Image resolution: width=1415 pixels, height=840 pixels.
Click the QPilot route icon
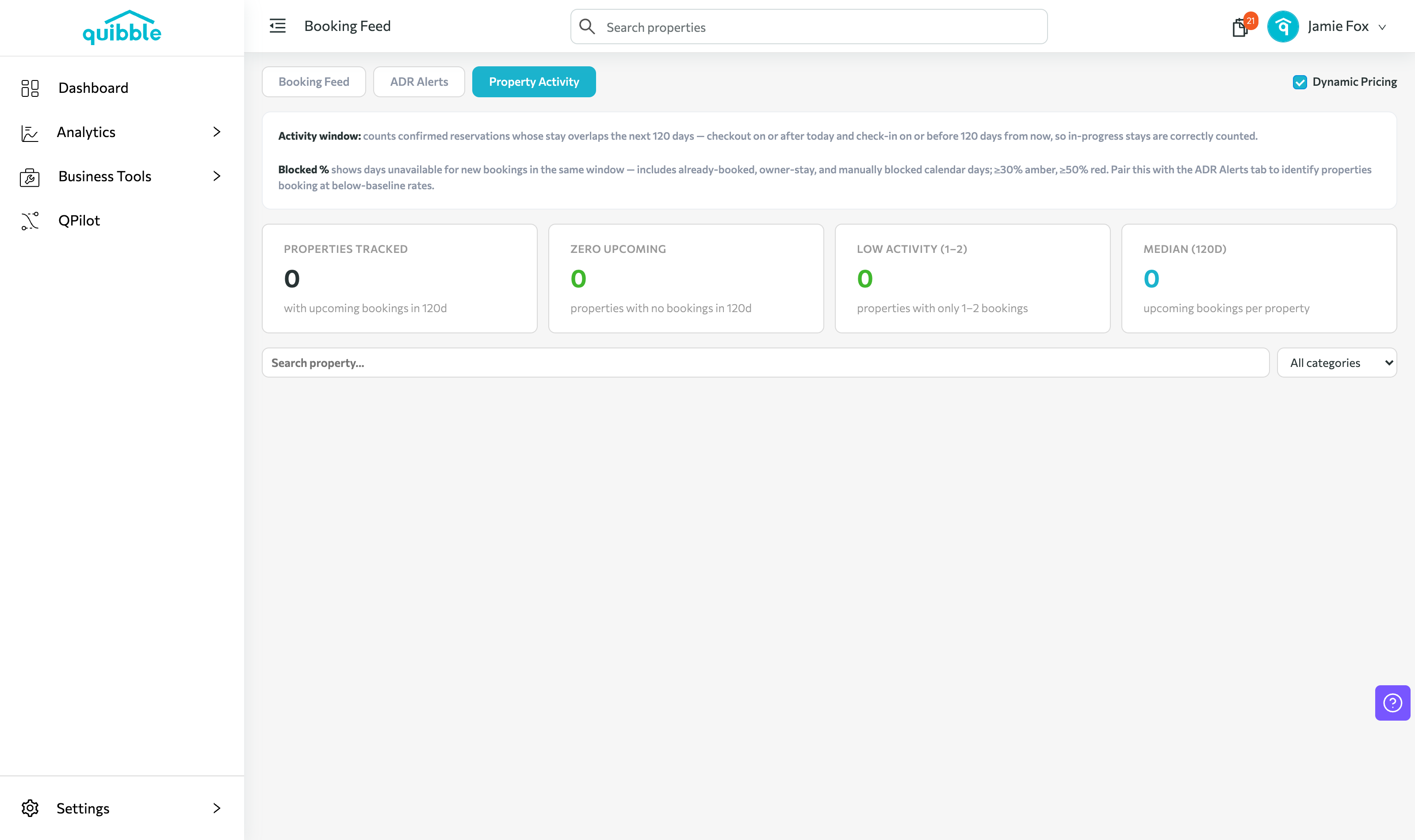point(30,221)
